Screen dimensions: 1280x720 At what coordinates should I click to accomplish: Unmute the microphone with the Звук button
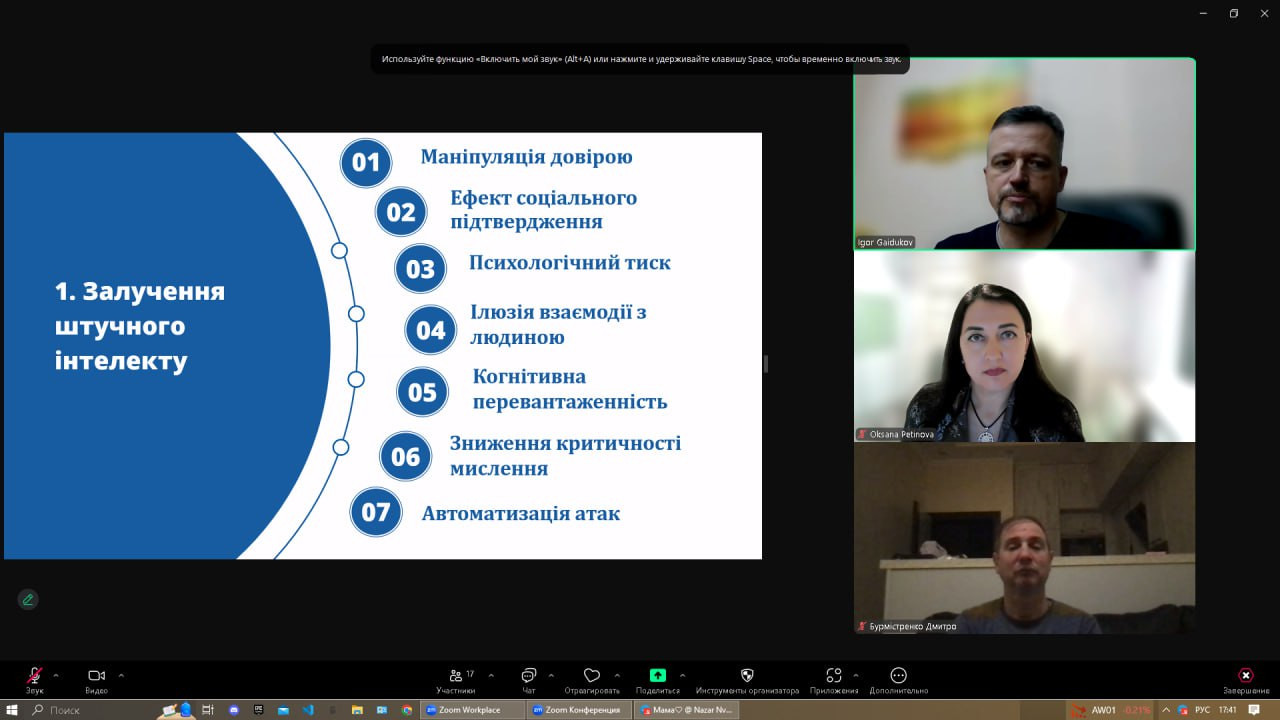point(35,680)
